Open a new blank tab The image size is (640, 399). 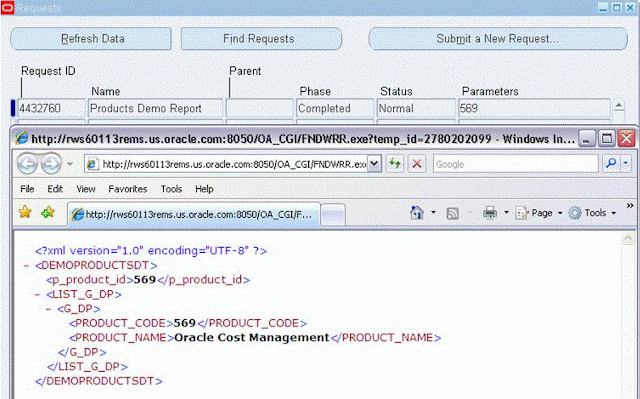pyautogui.click(x=333, y=215)
